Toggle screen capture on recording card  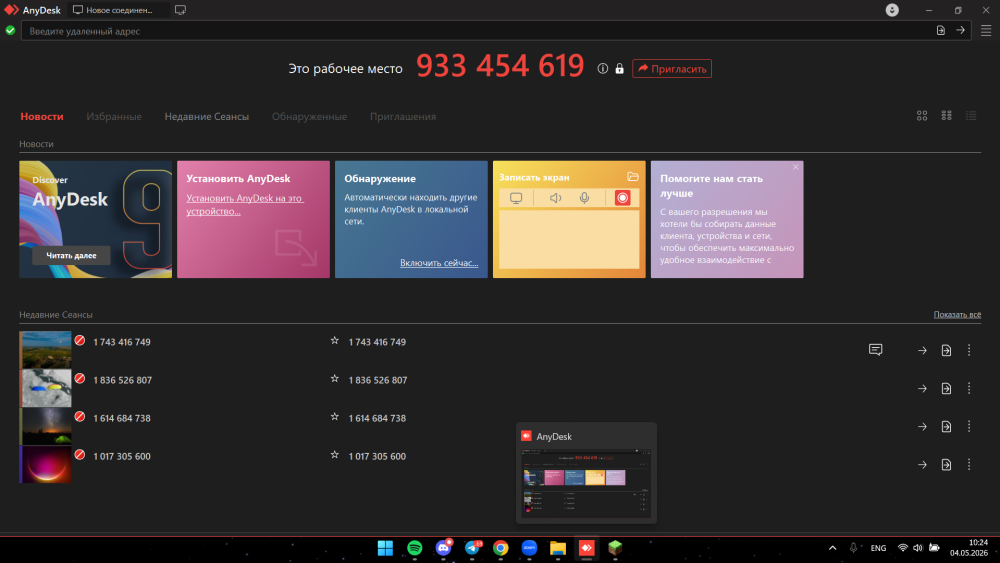tap(515, 198)
